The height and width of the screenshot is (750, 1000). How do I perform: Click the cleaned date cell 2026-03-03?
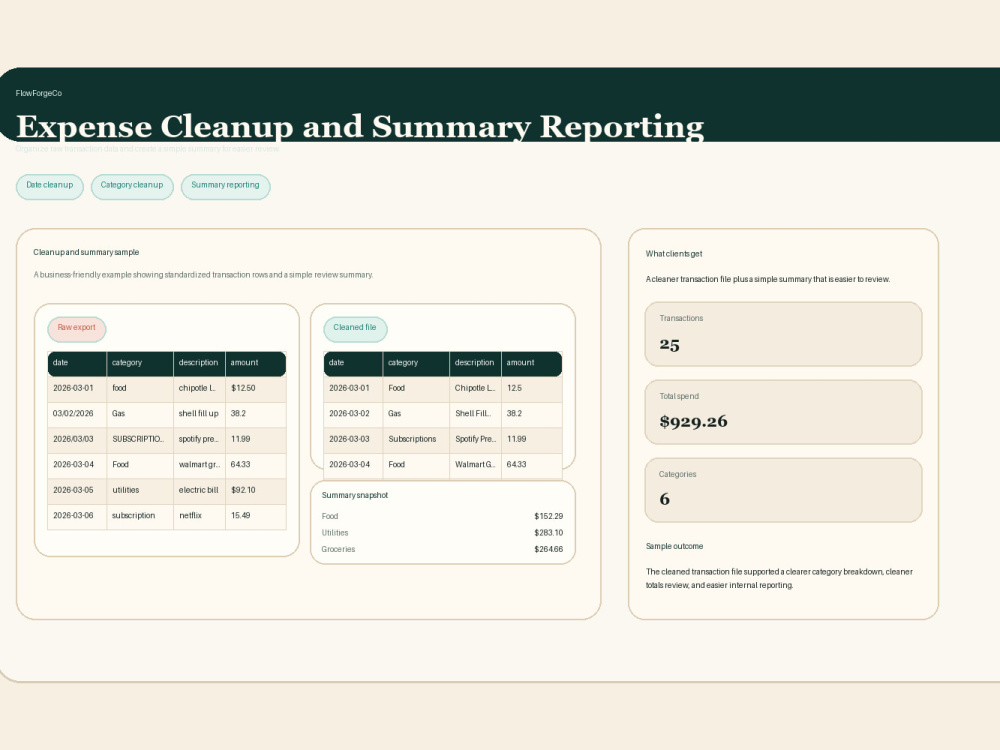point(353,440)
